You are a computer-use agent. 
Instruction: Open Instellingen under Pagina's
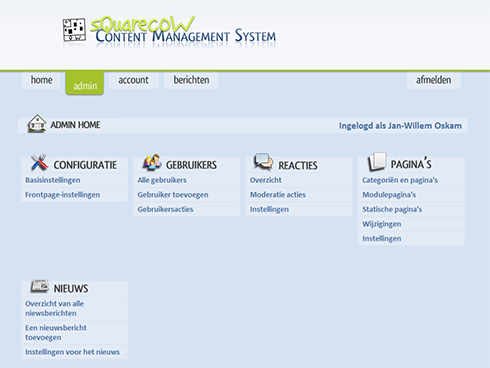pos(382,239)
